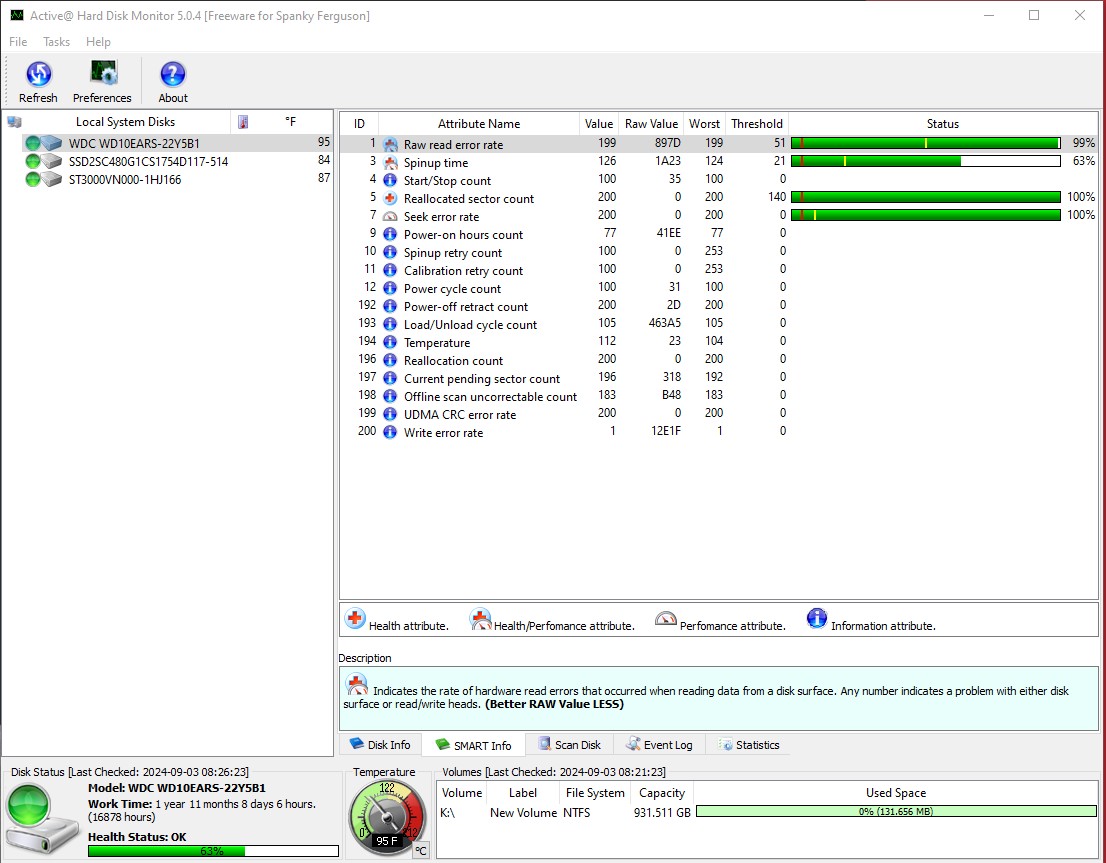Sort by the Raw Value column header
This screenshot has width=1106, height=863.
pyautogui.click(x=651, y=124)
